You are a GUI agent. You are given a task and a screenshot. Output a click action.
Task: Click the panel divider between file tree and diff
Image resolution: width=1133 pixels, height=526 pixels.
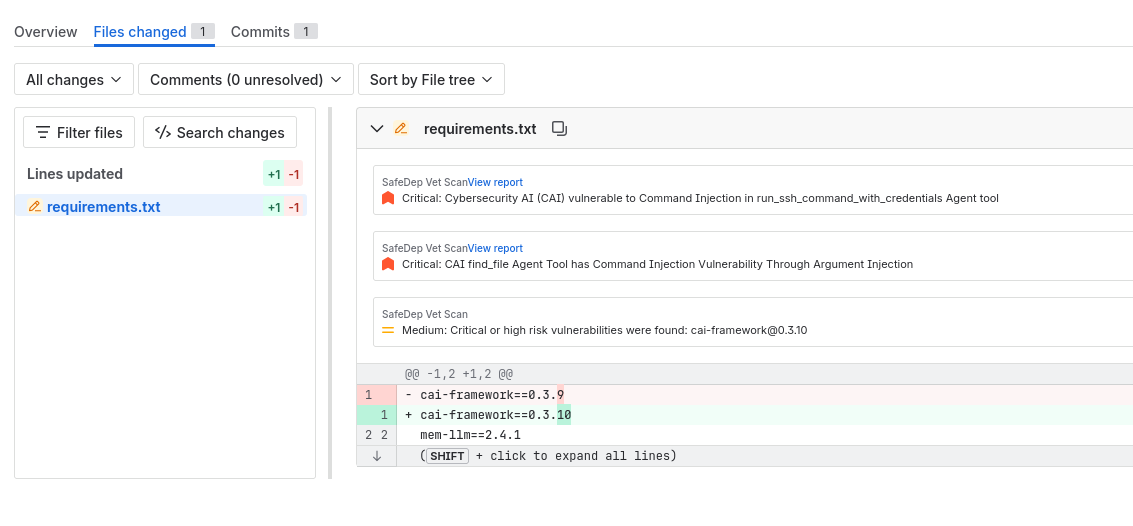330,293
